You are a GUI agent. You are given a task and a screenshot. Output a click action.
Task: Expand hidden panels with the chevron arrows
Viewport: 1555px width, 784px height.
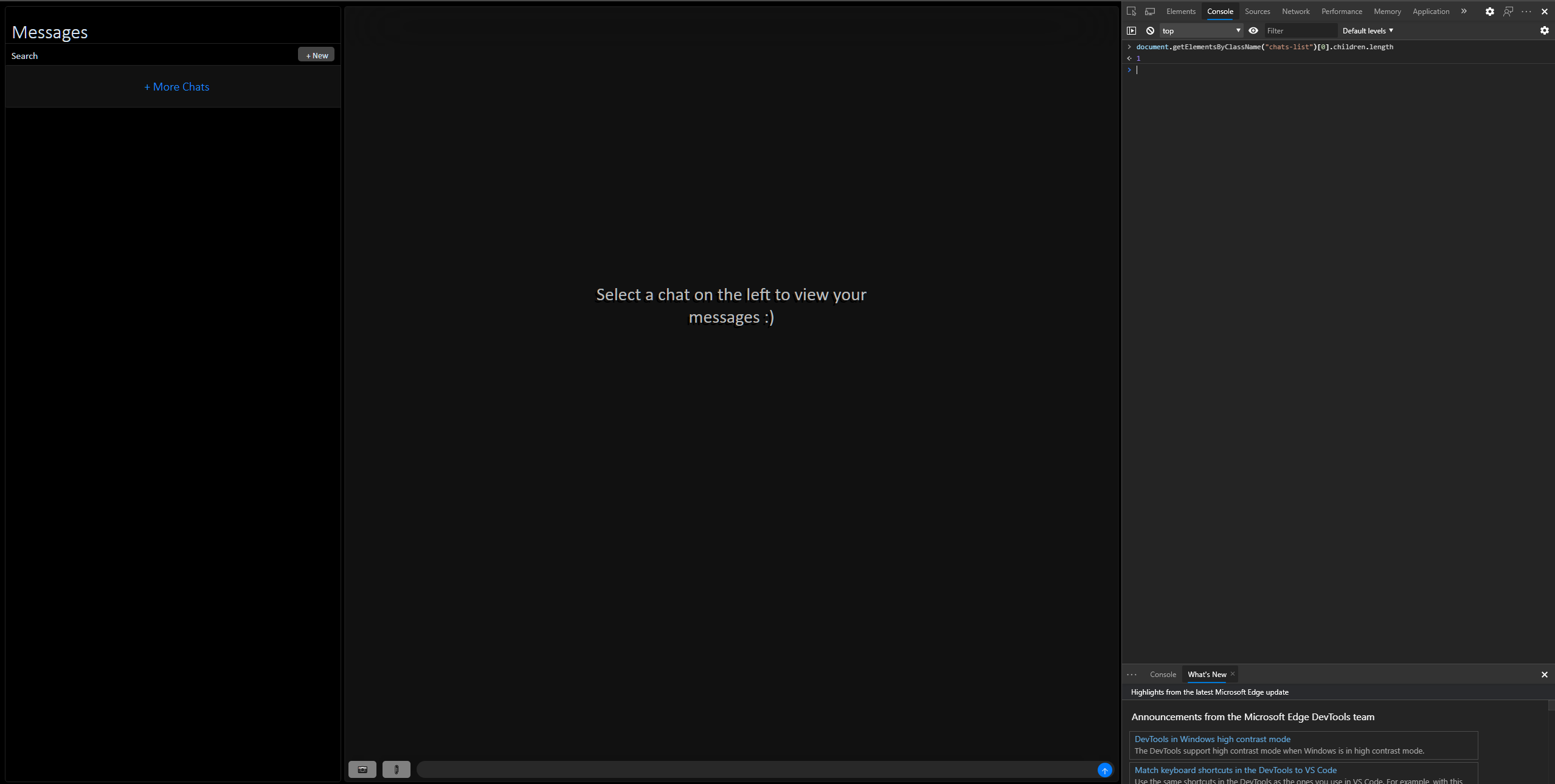[x=1463, y=11]
